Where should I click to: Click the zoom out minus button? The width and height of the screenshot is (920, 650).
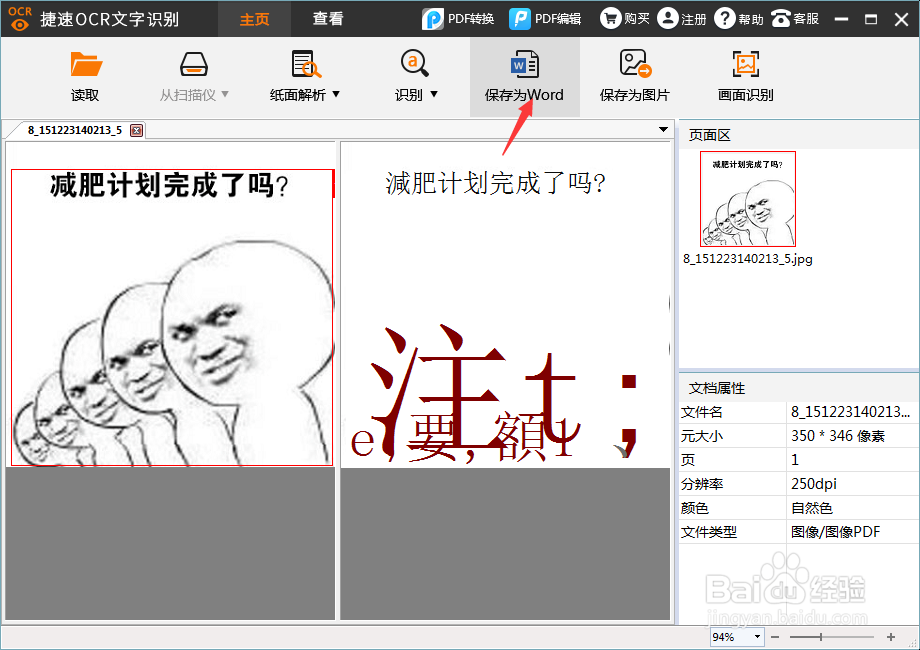coord(775,637)
